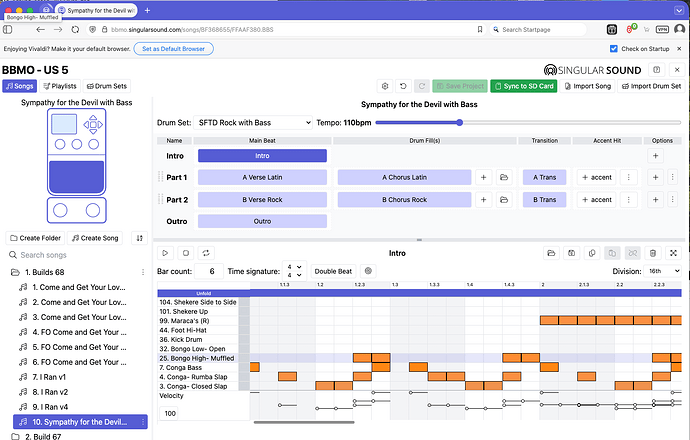Screen dimensions: 690x440
Task: Toggle the Check on Startup checkbox
Action: coord(614,48)
